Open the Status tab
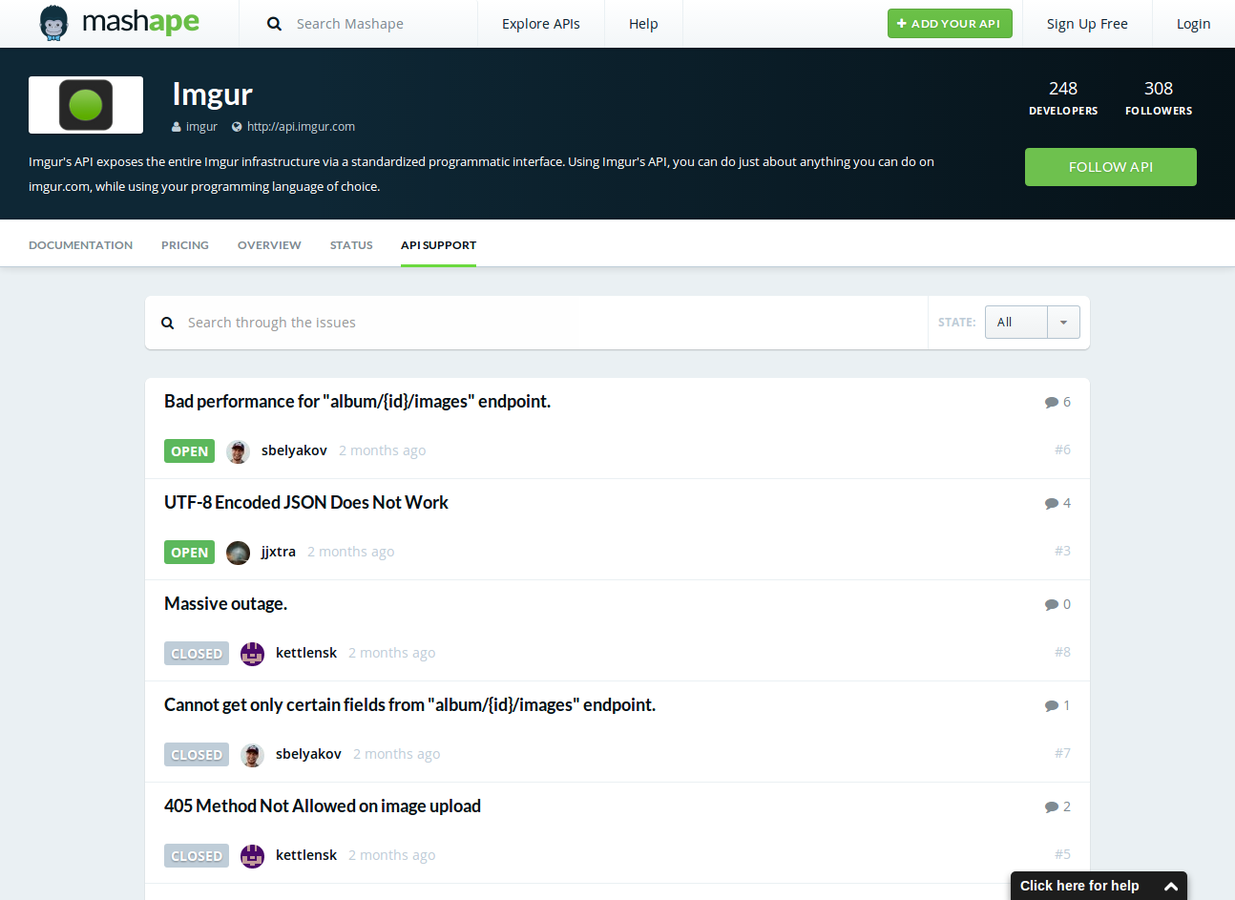The image size is (1235, 900). pos(351,245)
